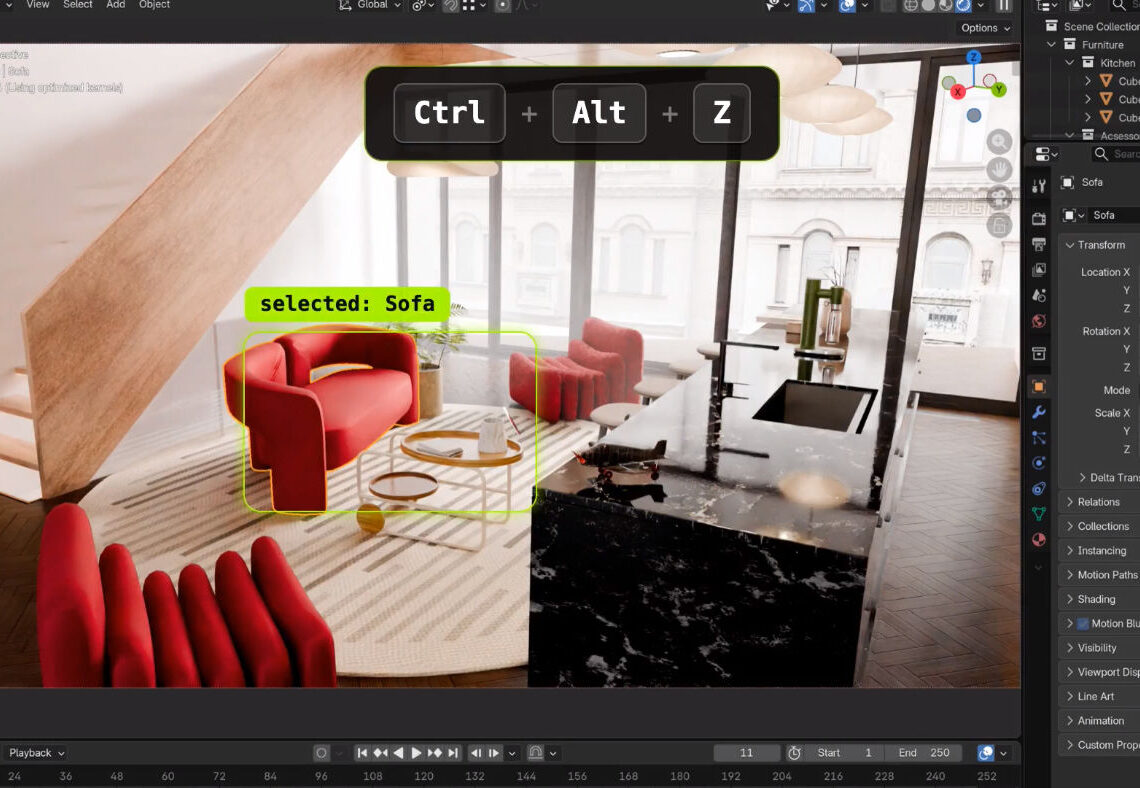Screen dimensions: 1140x788
Task: Click the outliner filter search magnifier
Action: click(1118, 6)
